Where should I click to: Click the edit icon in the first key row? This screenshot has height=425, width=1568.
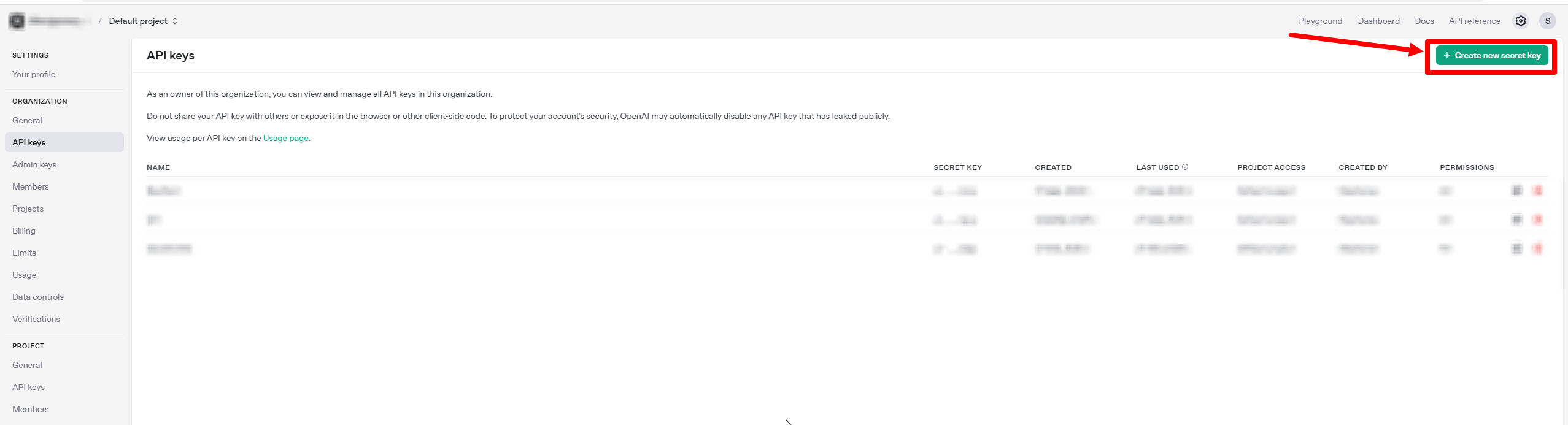point(1516,191)
